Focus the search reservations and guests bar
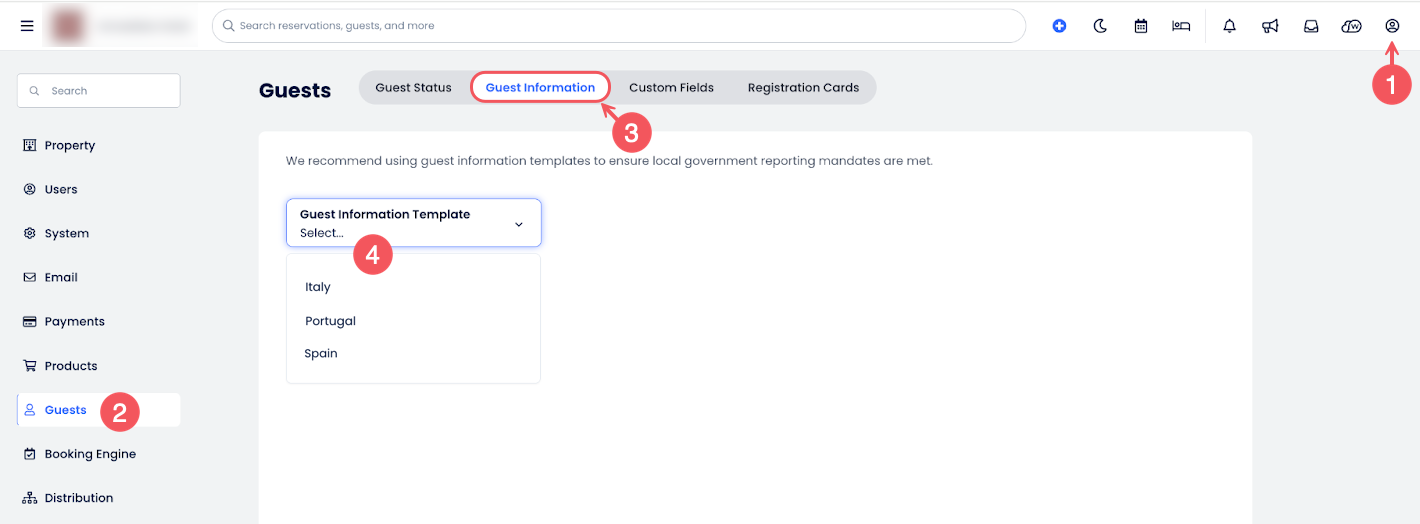 [618, 26]
